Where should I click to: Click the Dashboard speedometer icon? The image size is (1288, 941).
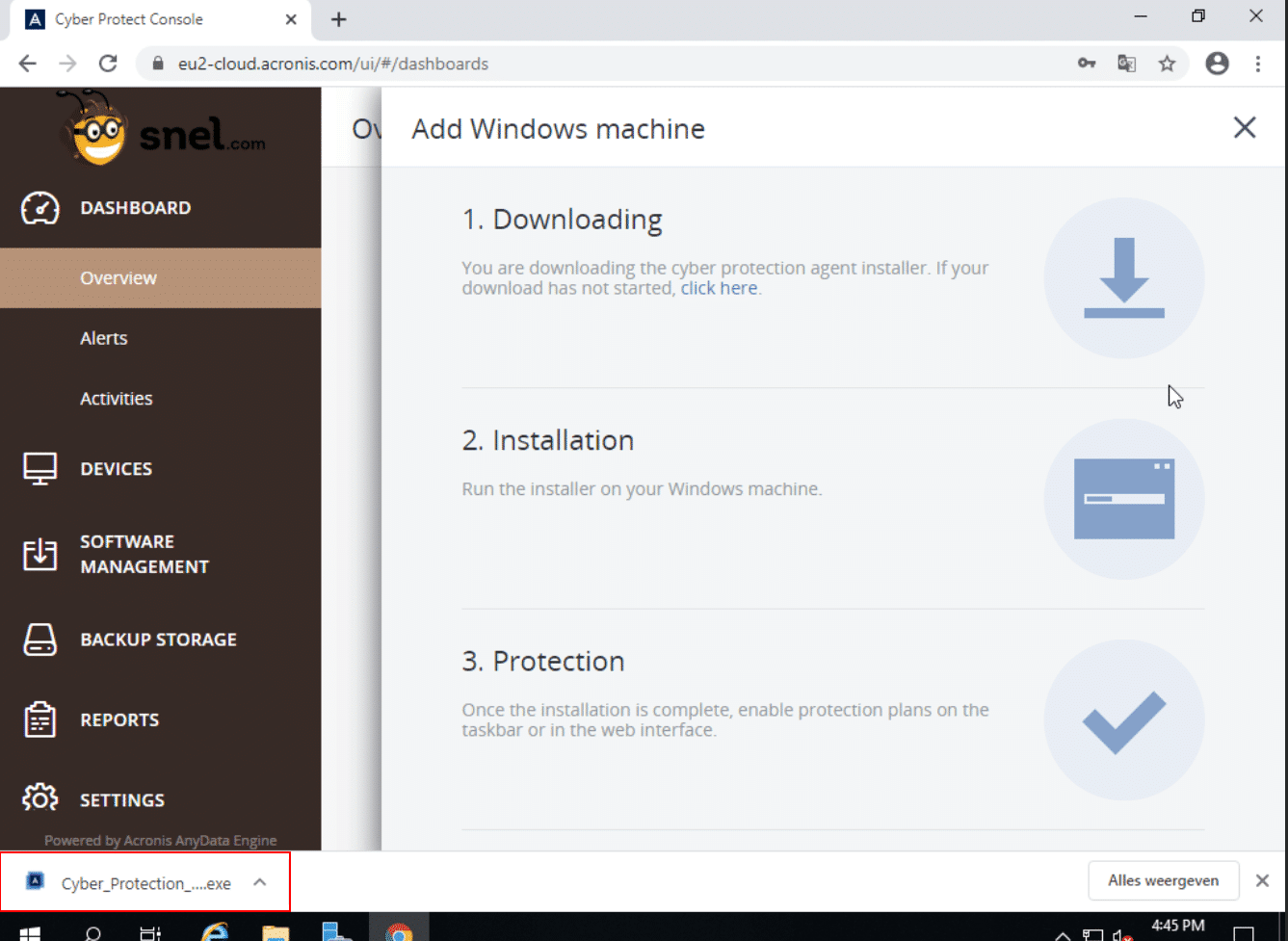[x=40, y=208]
